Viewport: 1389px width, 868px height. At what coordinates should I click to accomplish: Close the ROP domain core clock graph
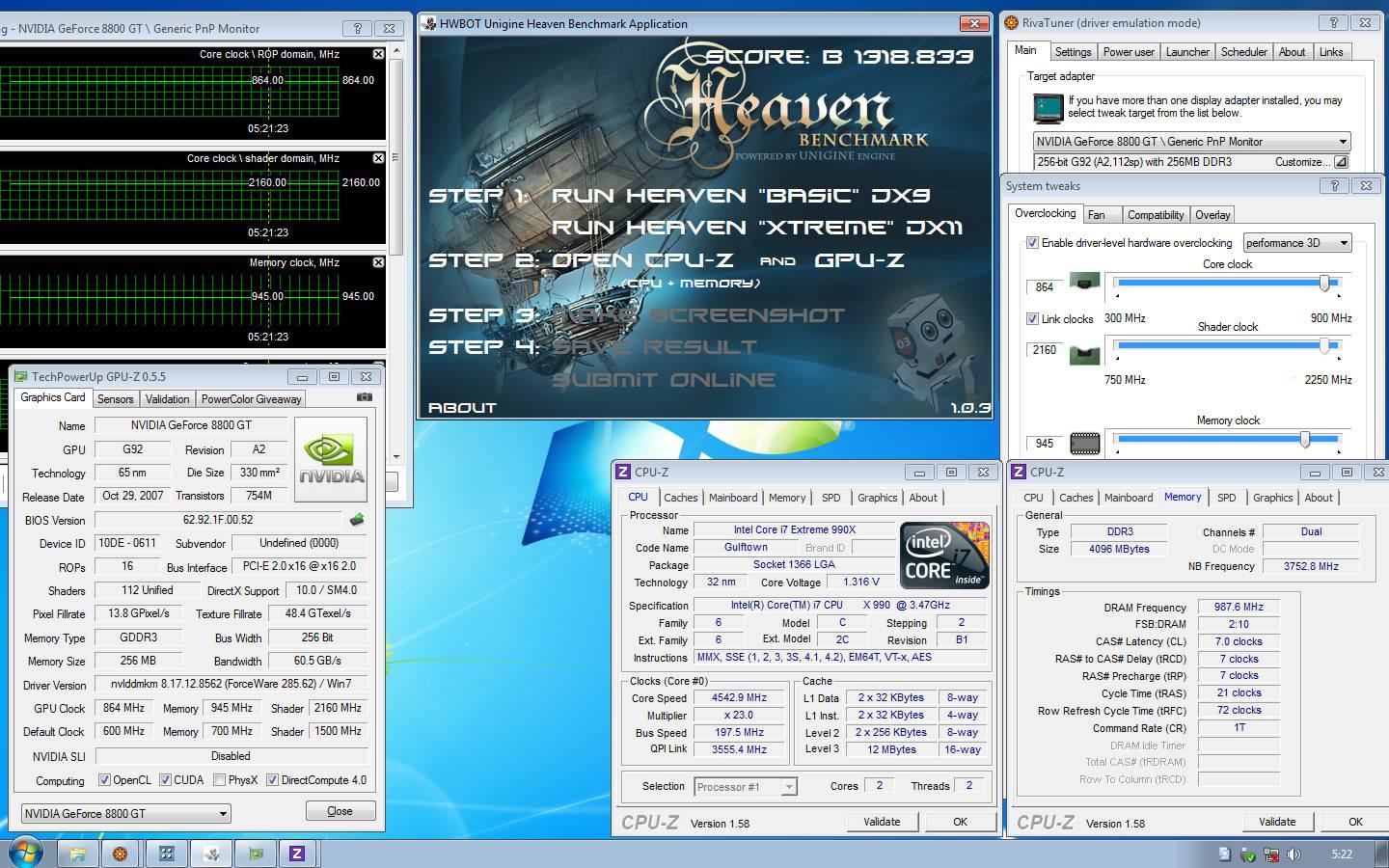[378, 54]
